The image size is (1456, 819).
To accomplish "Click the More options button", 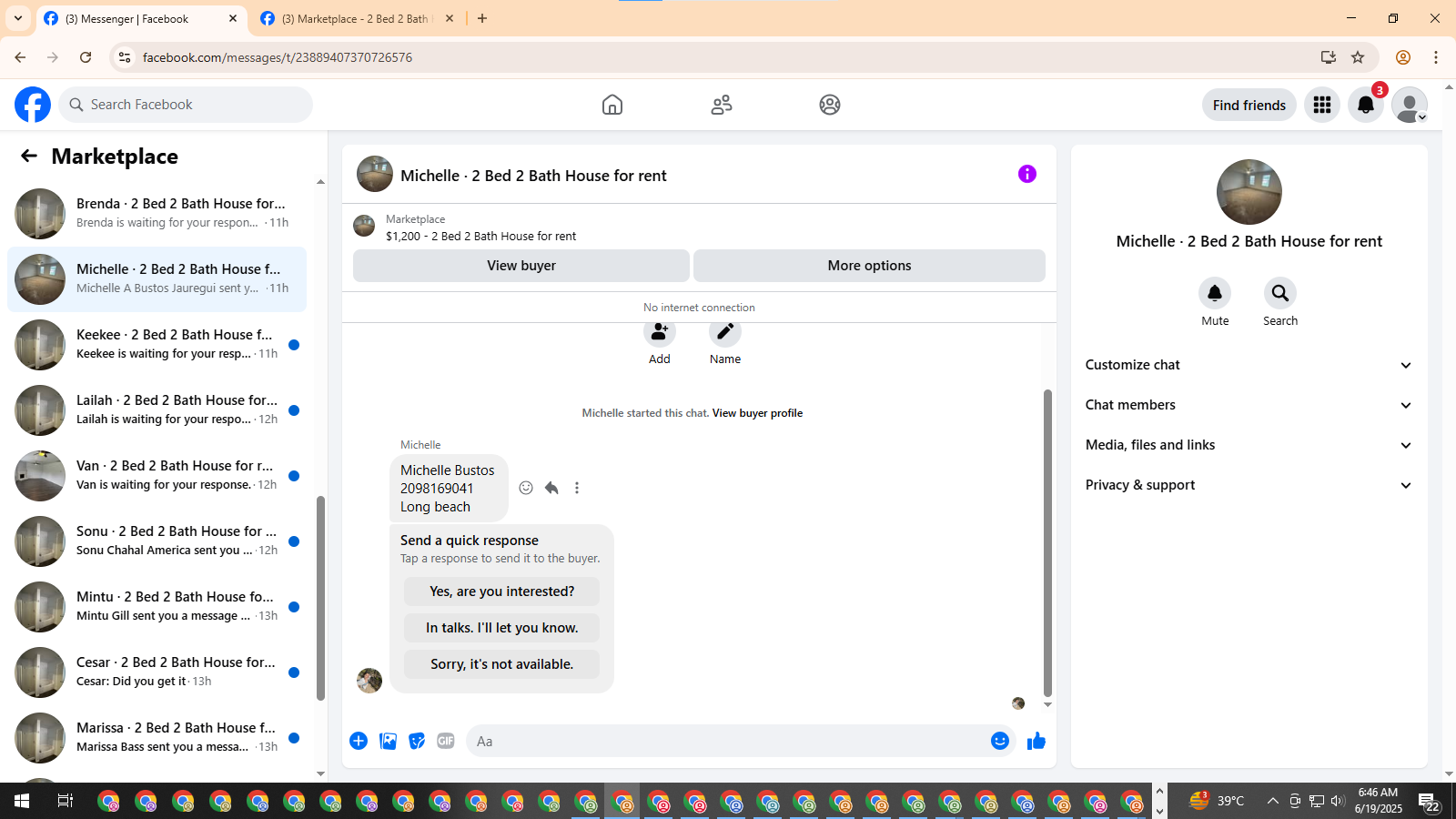I will (869, 266).
